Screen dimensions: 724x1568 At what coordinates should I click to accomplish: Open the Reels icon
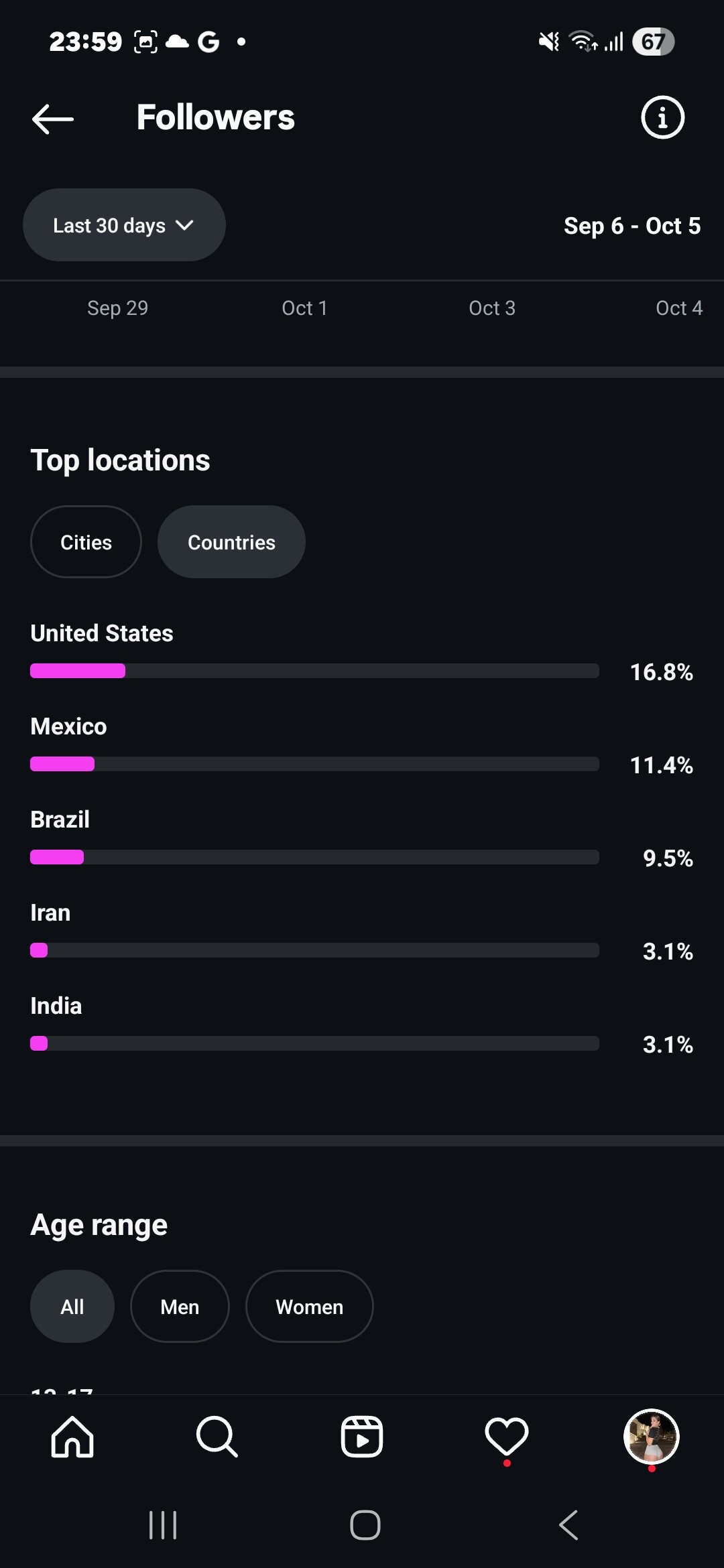[362, 1437]
